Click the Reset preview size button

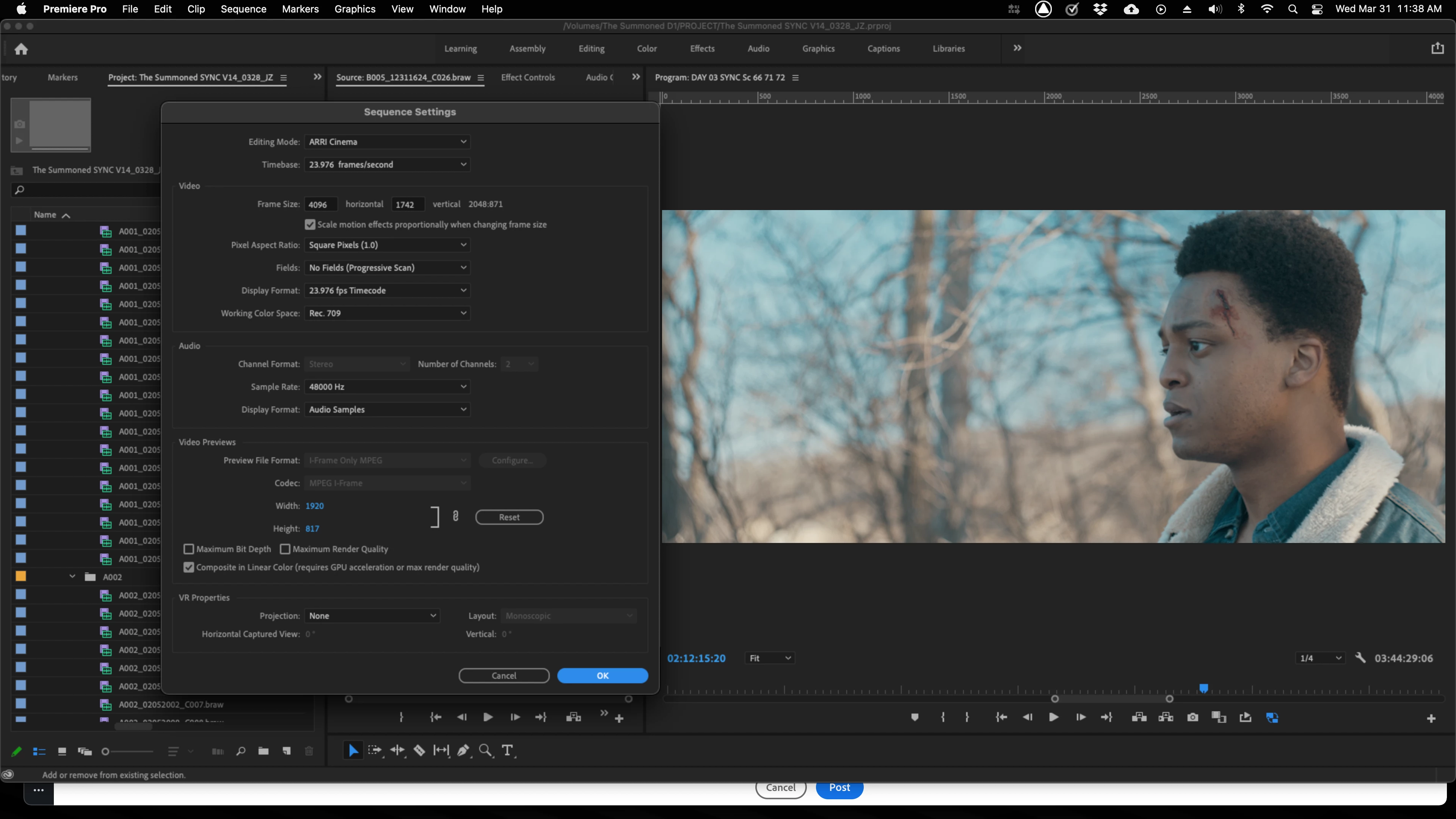[x=509, y=517]
